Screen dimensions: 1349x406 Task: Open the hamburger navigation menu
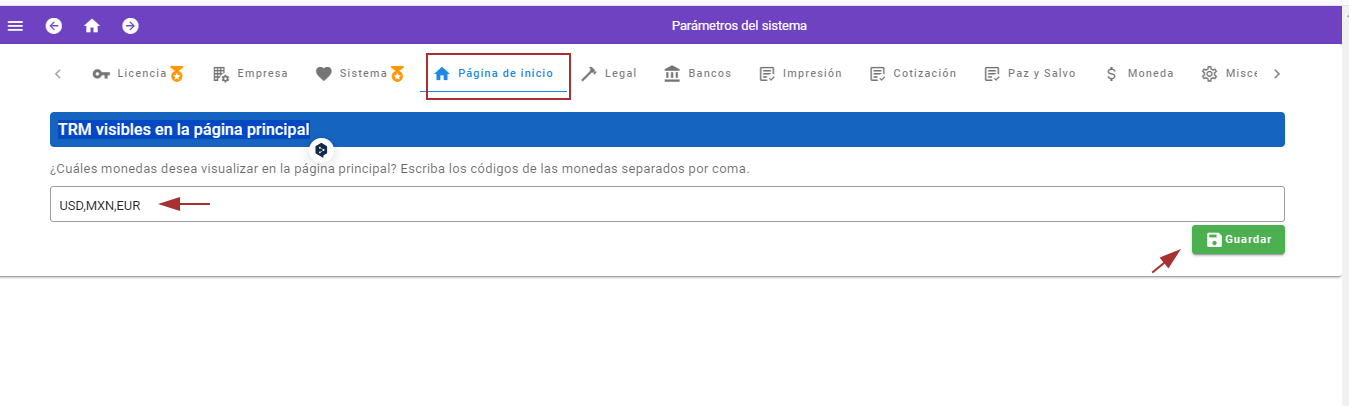pos(15,26)
